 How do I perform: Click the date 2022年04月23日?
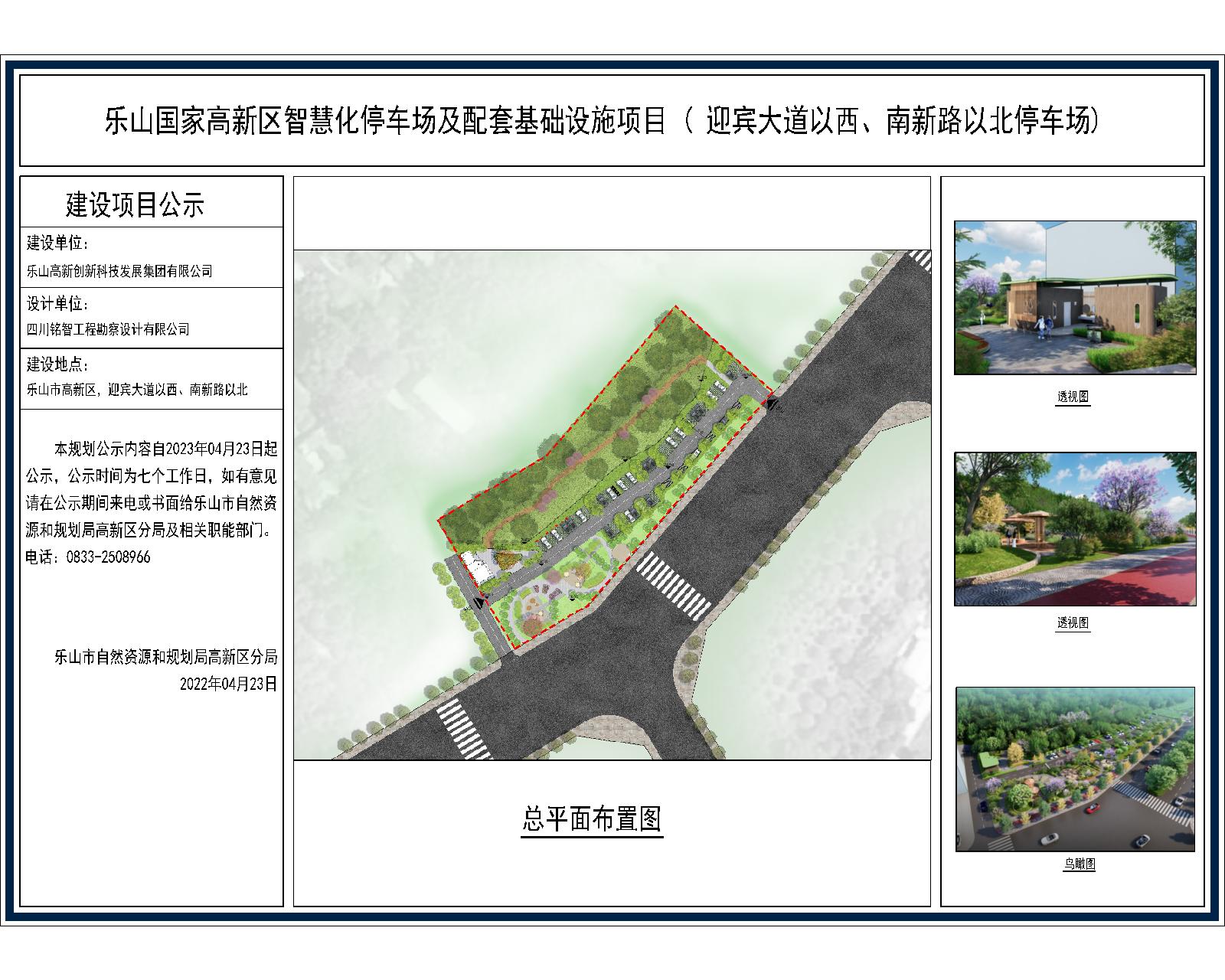[x=227, y=684]
